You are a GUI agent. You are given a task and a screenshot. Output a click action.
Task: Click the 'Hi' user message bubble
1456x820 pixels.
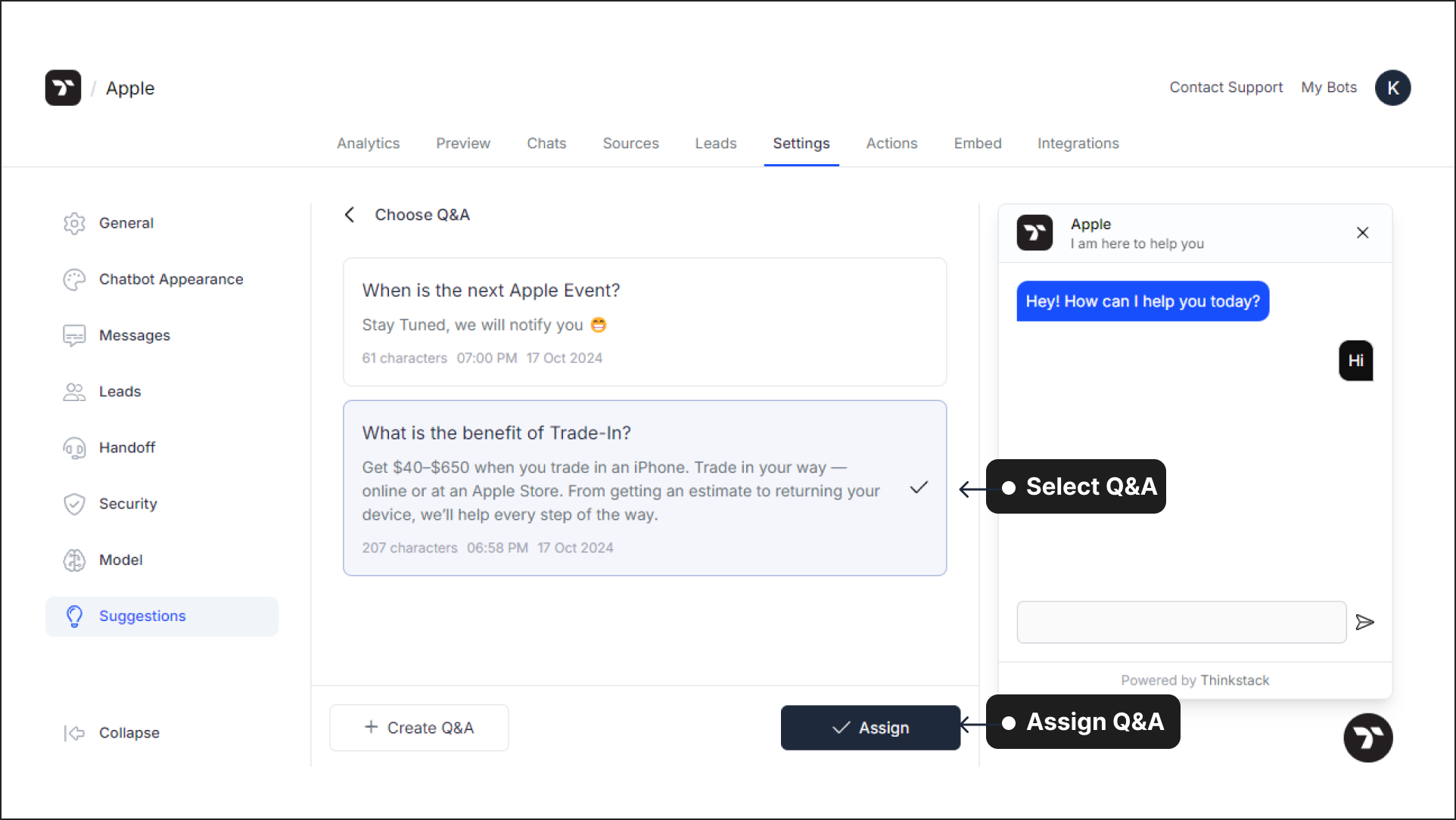(x=1355, y=361)
